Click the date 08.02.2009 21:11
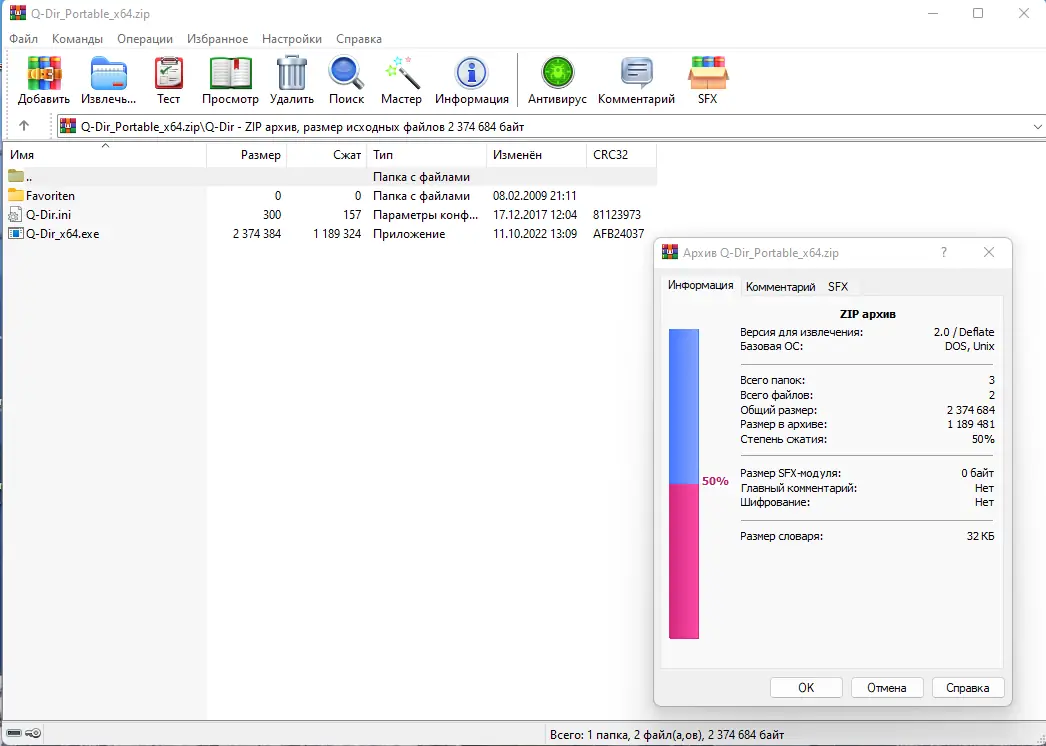 pos(535,196)
